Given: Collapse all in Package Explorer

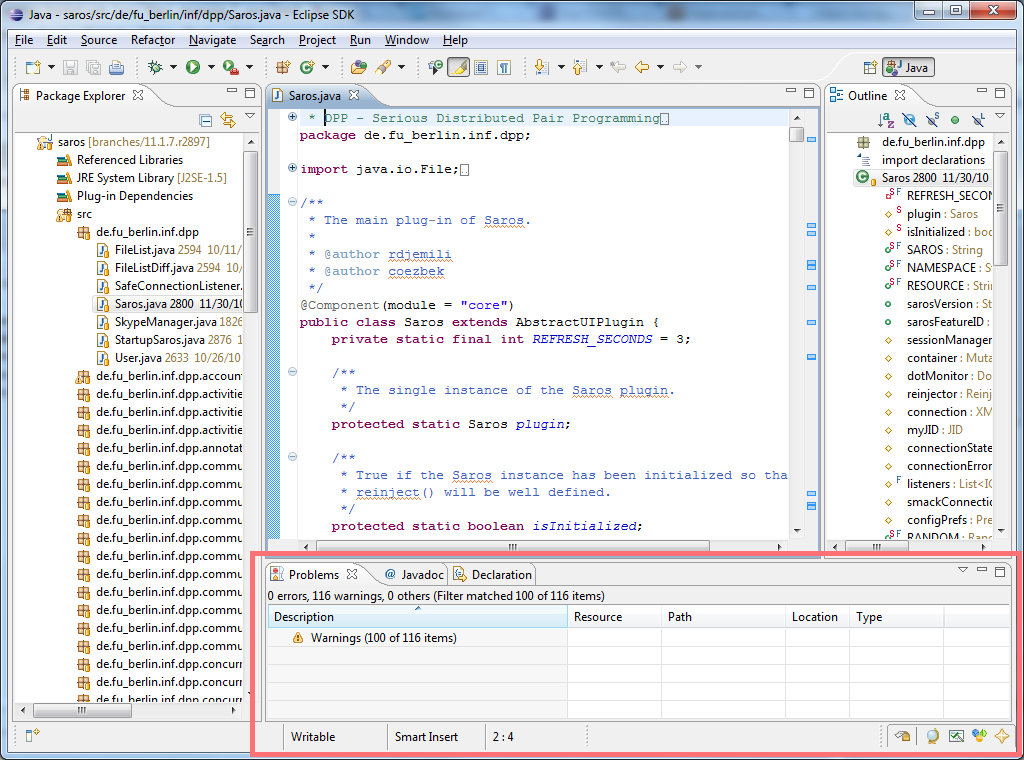Looking at the screenshot, I should click(206, 120).
